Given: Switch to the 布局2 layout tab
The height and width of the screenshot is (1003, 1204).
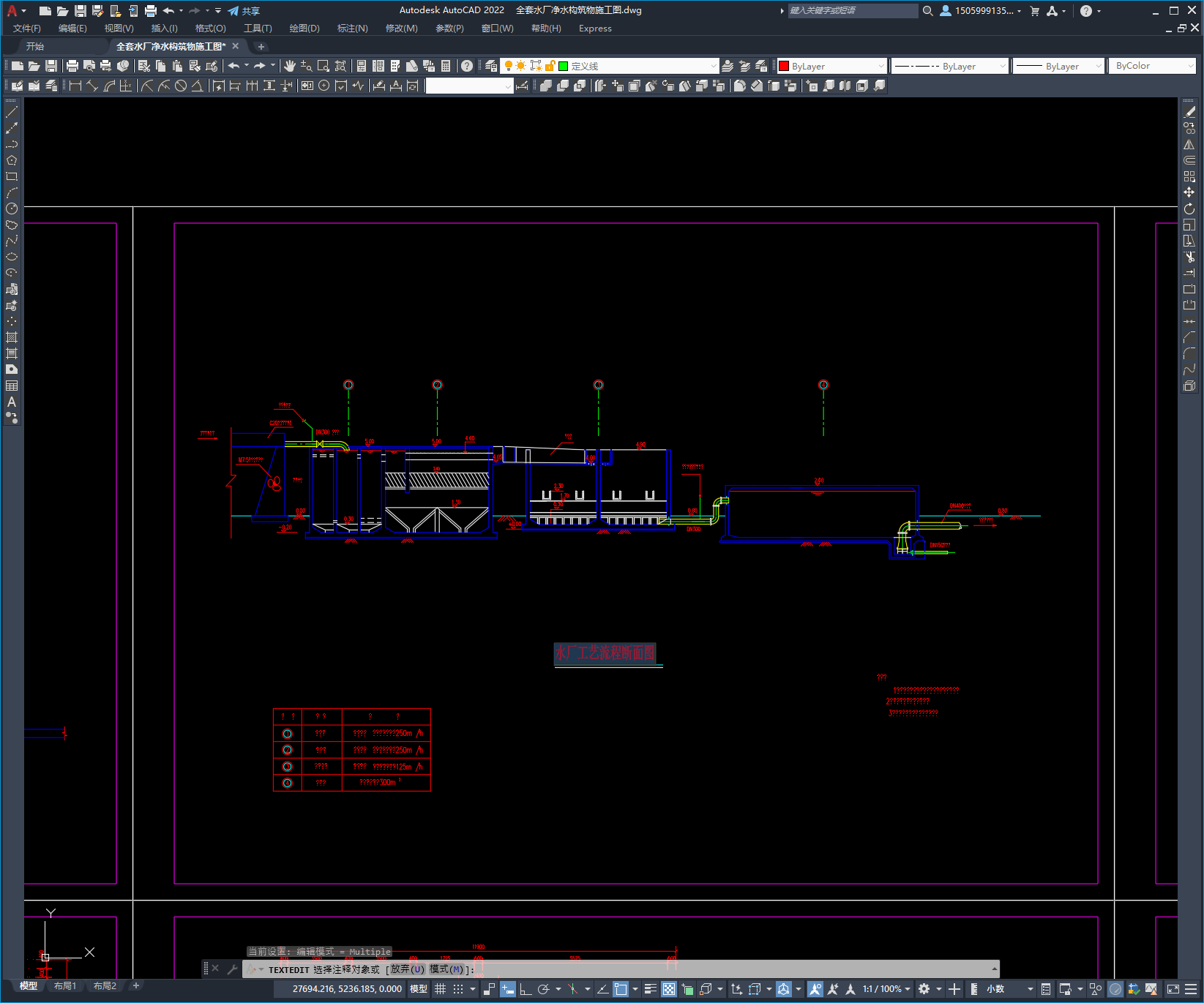Looking at the screenshot, I should click(x=105, y=985).
